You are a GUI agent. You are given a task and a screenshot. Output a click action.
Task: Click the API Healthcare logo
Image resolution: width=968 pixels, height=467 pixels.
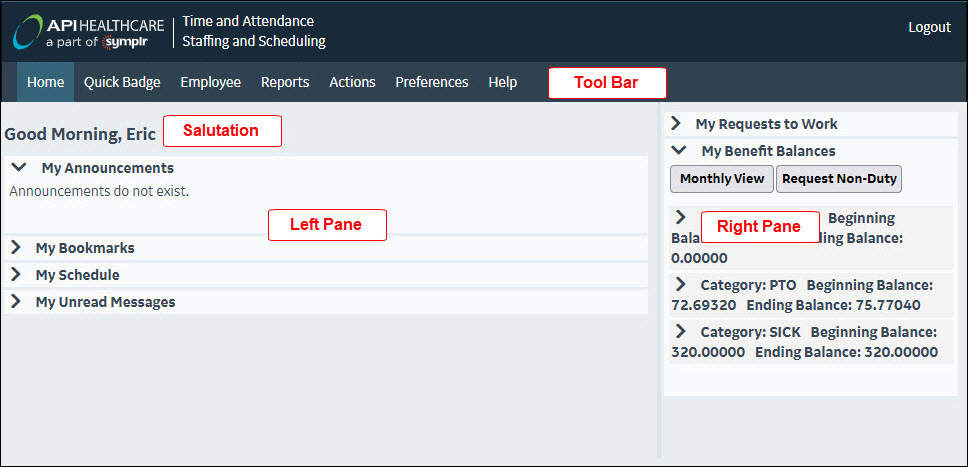[x=88, y=31]
